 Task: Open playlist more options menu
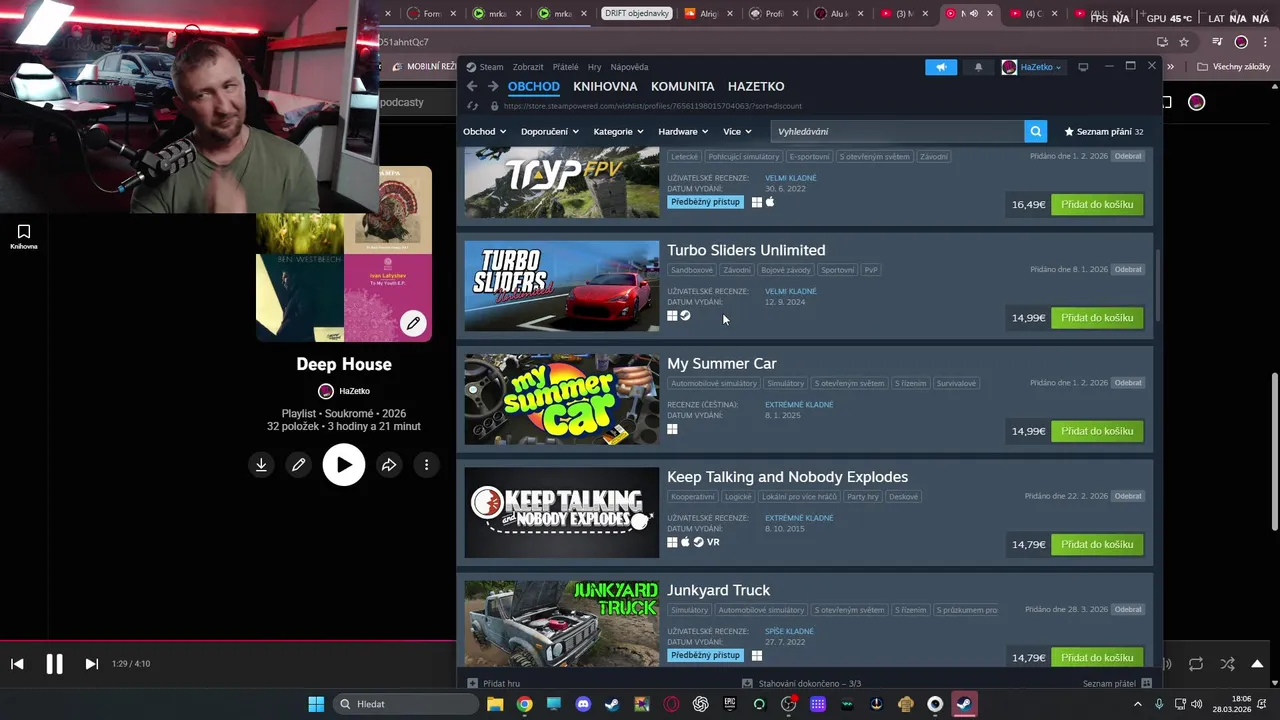426,465
